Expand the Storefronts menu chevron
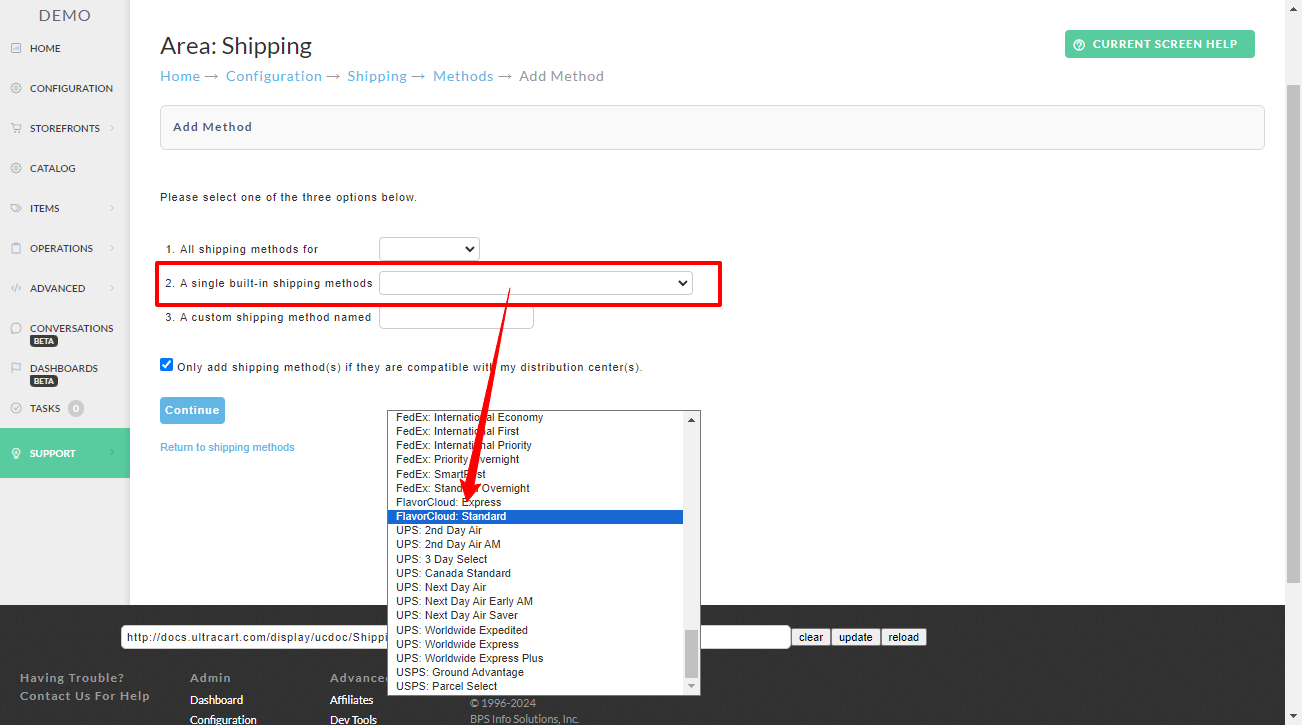The image size is (1302, 725). (112, 128)
